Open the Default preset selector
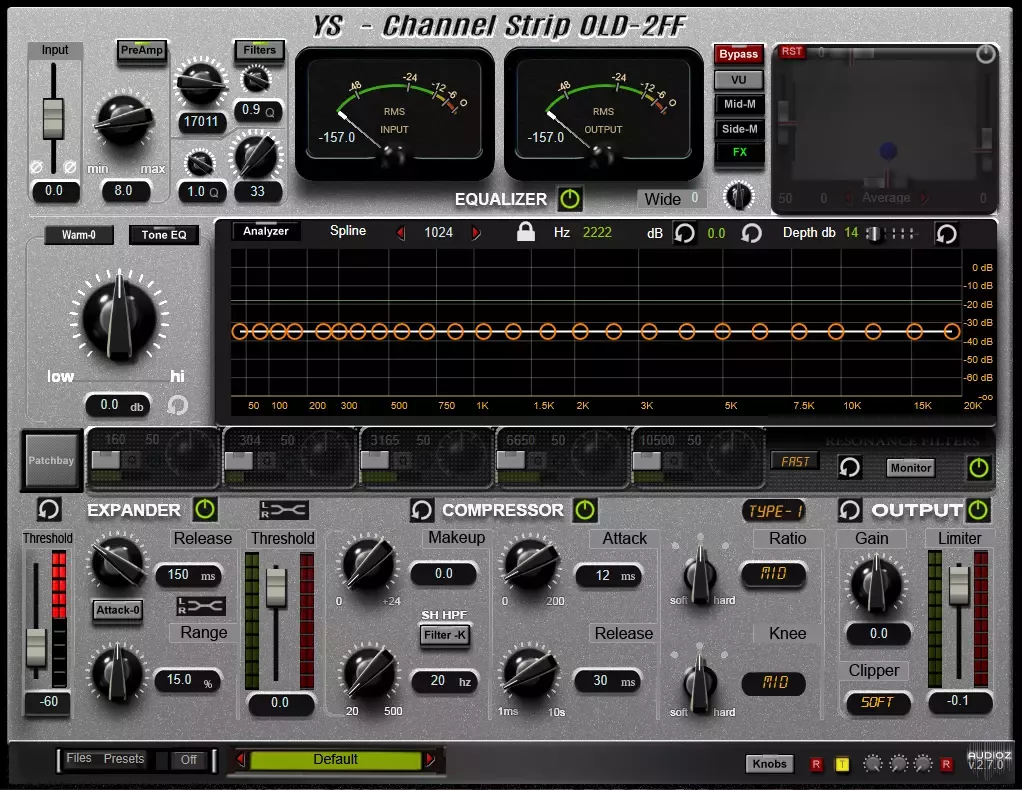 (335, 760)
